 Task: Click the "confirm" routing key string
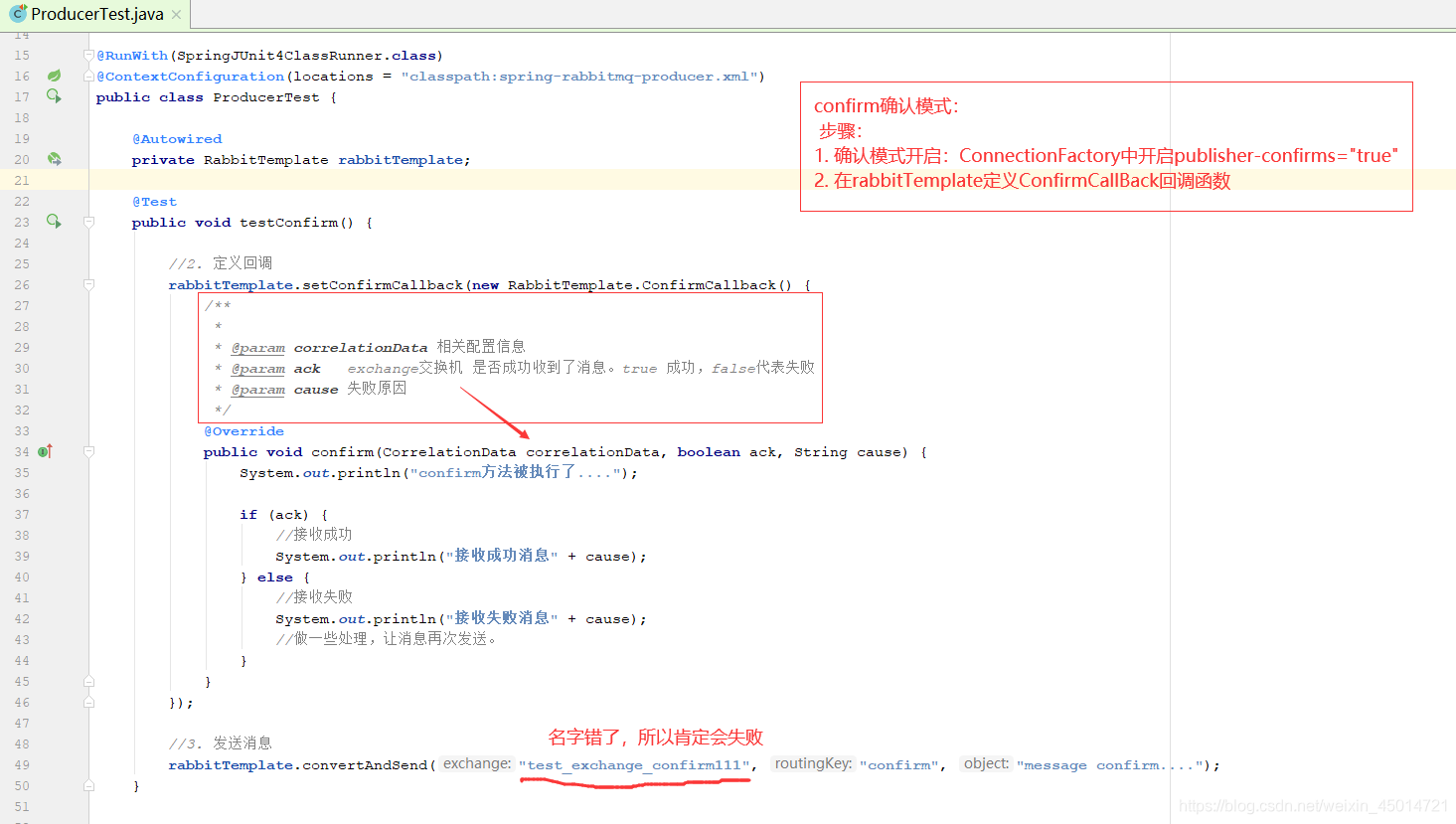pos(899,765)
